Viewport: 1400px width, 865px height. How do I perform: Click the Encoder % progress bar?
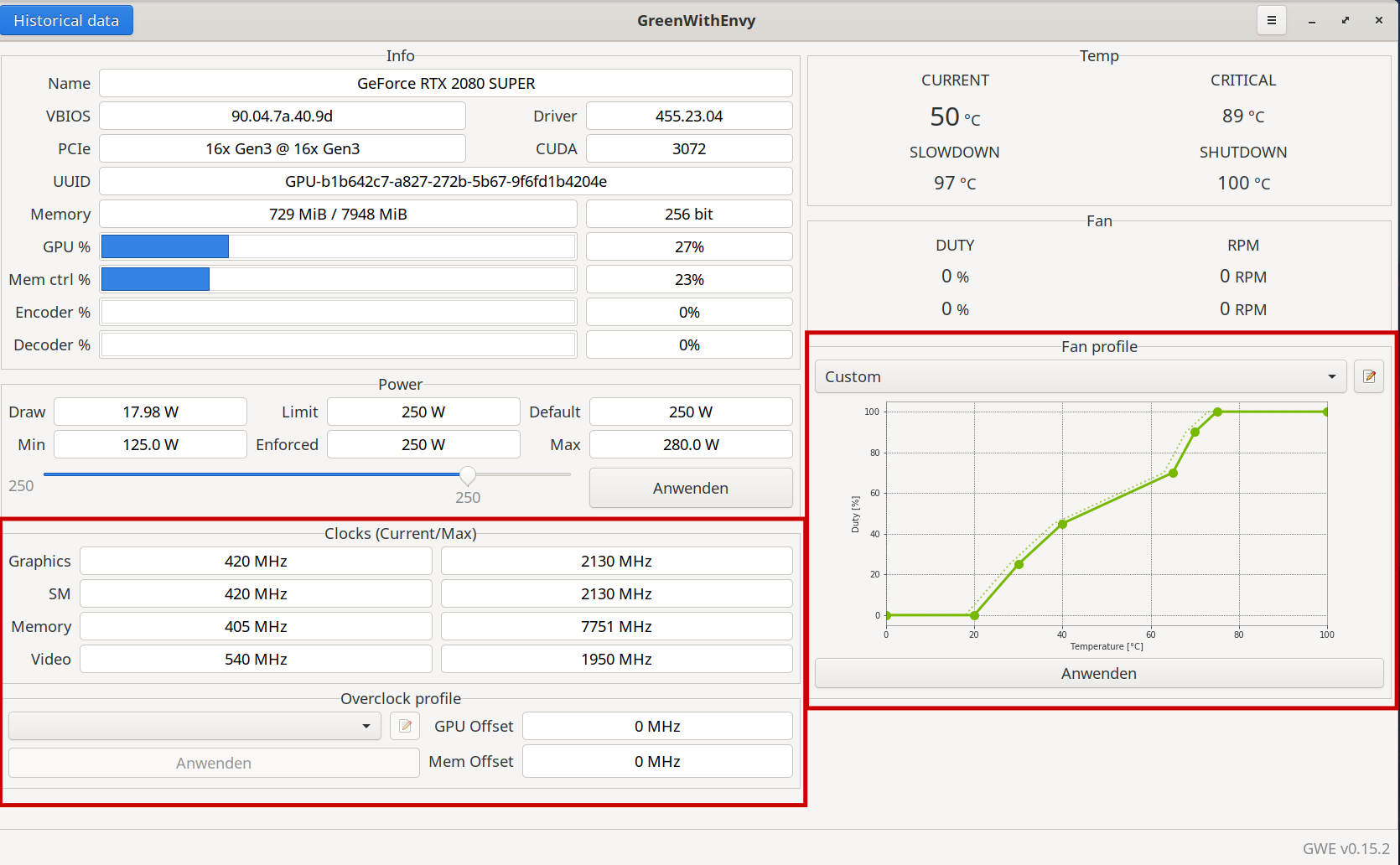pyautogui.click(x=338, y=312)
